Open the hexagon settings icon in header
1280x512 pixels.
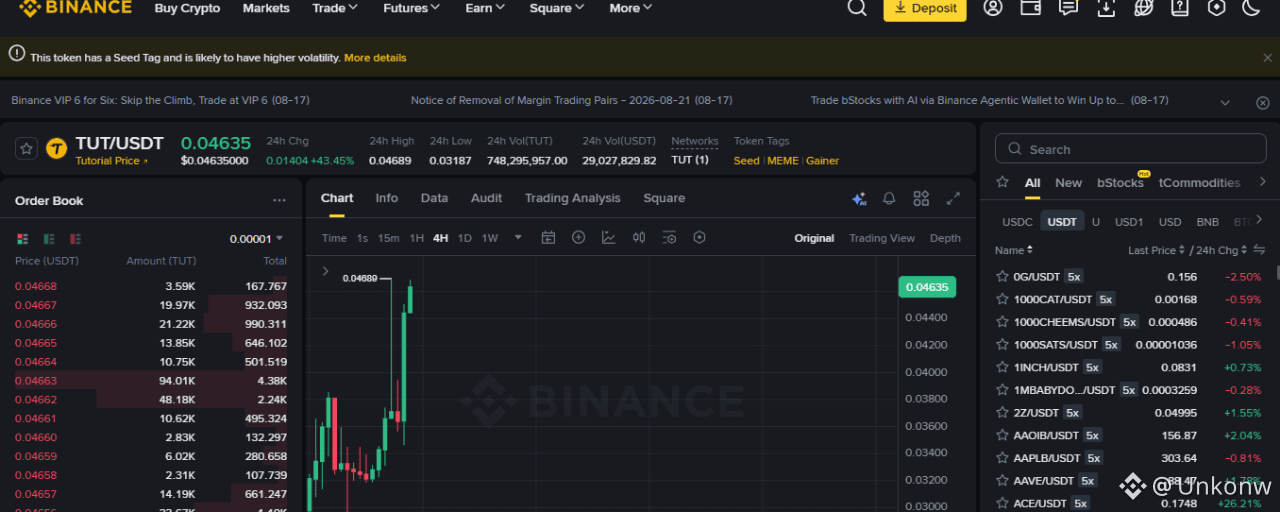pos(1216,8)
